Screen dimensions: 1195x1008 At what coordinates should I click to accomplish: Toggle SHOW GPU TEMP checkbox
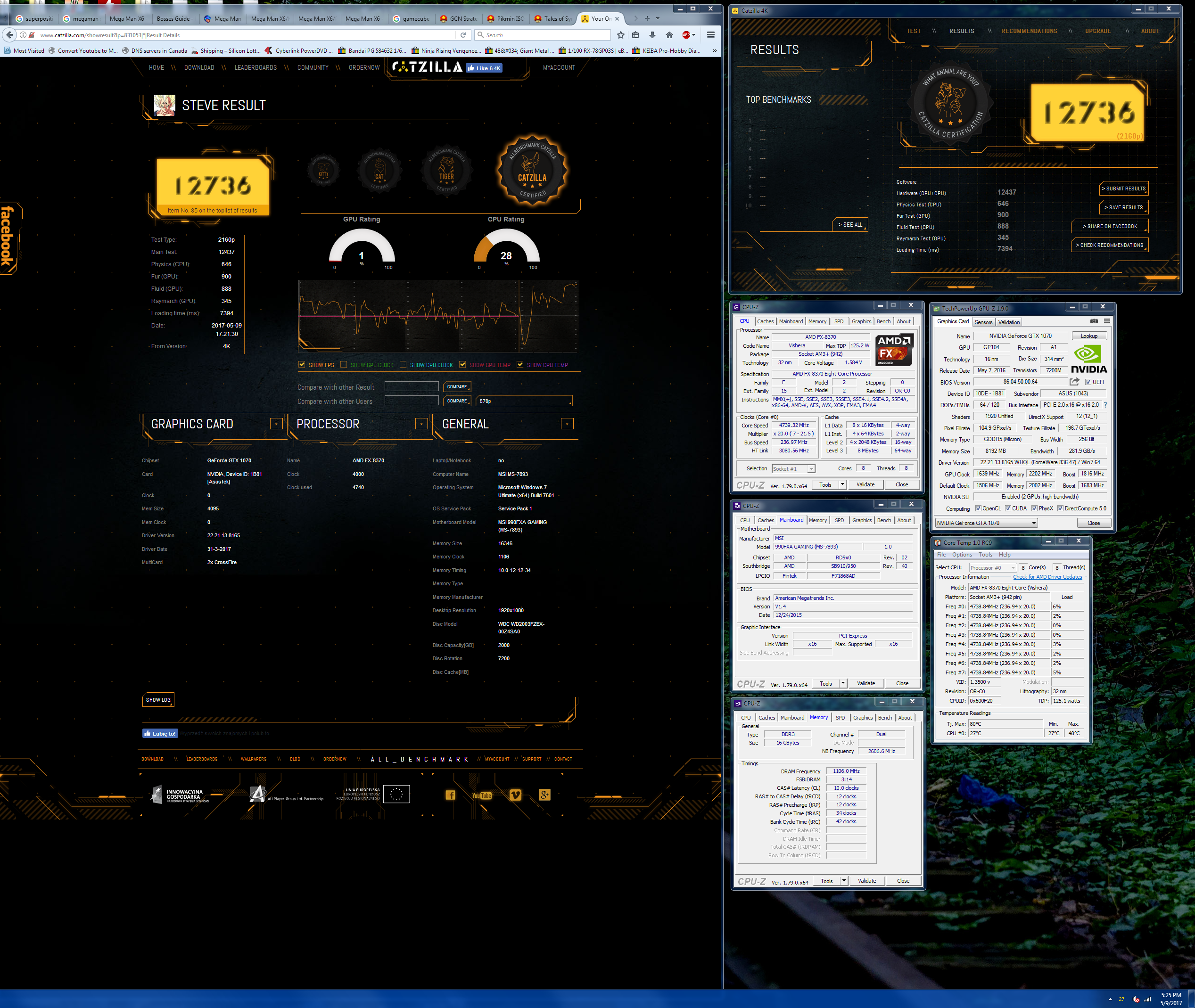(x=462, y=365)
